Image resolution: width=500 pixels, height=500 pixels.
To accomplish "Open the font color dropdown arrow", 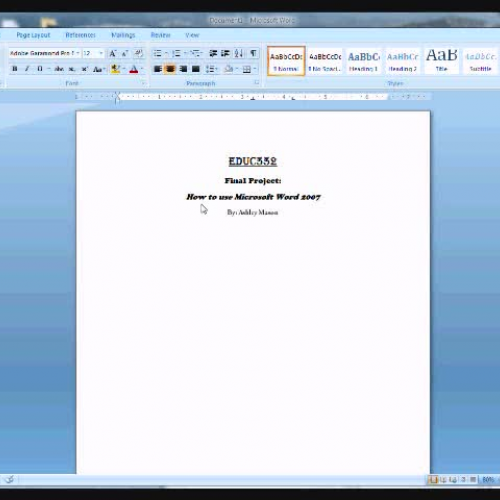I will pyautogui.click(x=142, y=69).
